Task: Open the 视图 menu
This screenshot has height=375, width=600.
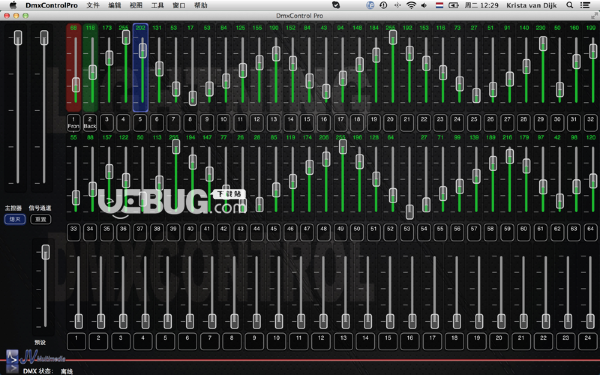Action: (x=136, y=5)
